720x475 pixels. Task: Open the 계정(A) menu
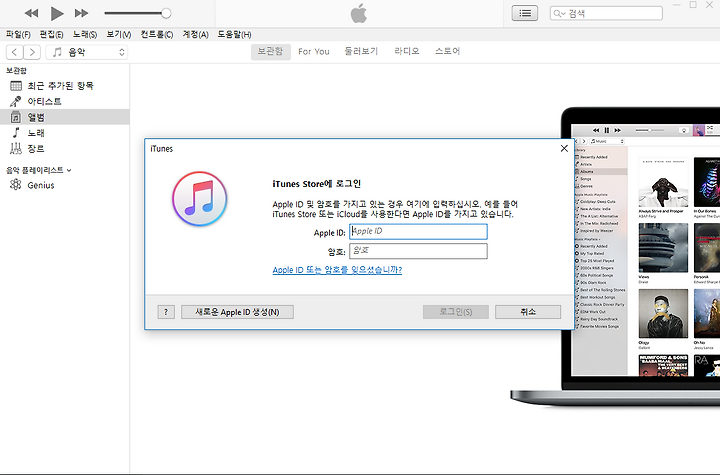(x=196, y=34)
